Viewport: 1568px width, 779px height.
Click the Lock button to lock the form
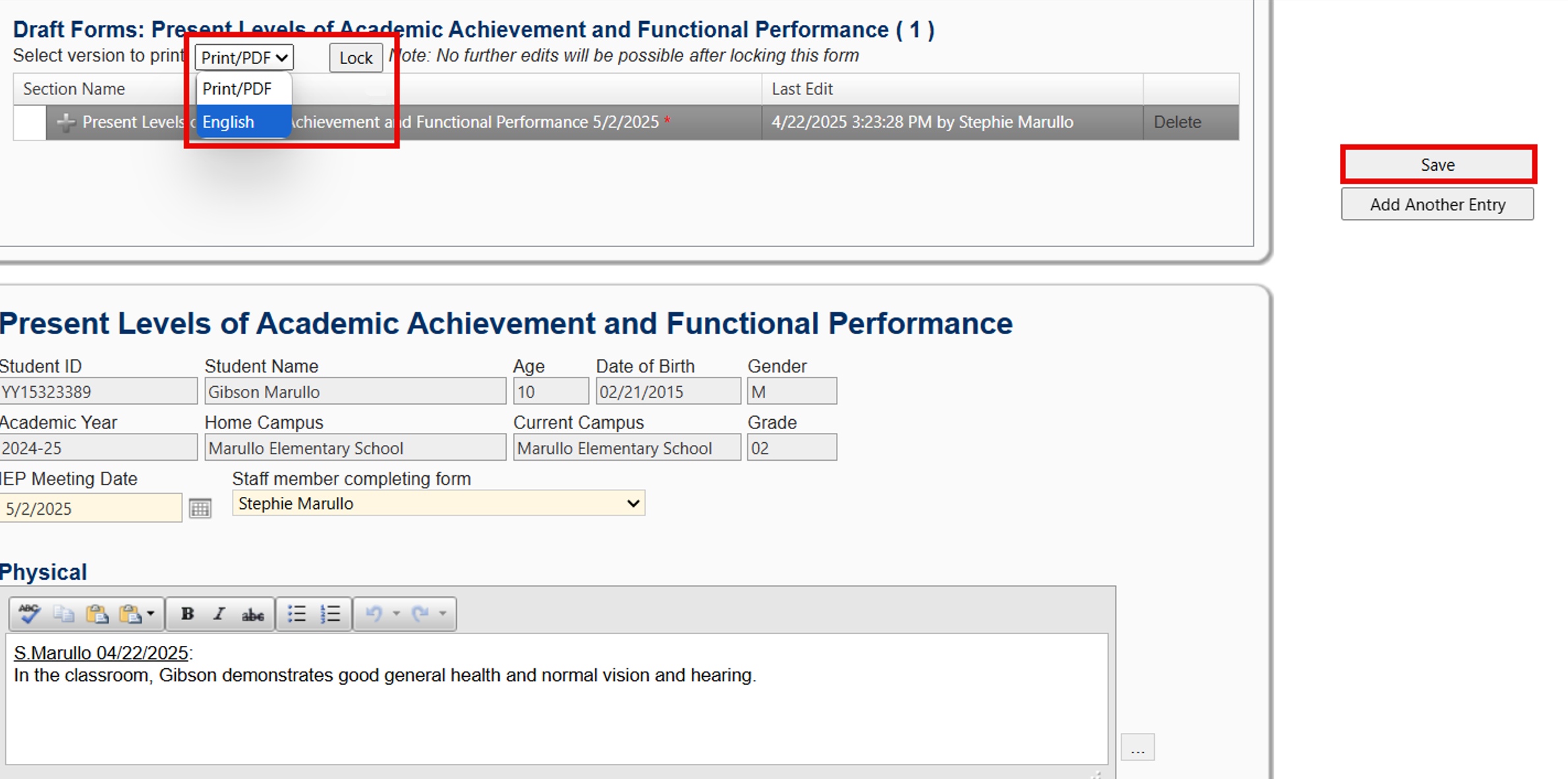[x=355, y=57]
